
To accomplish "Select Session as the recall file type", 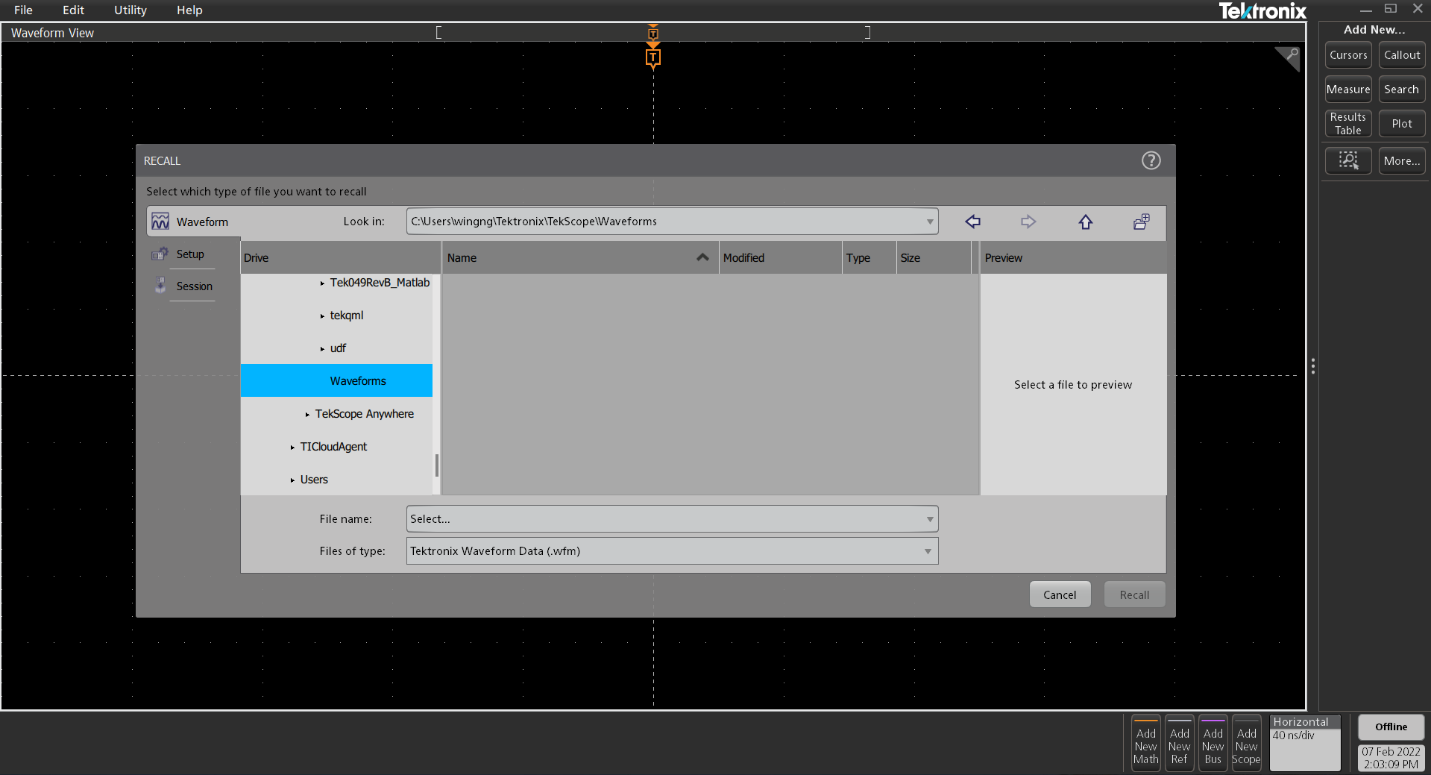I will pos(193,286).
